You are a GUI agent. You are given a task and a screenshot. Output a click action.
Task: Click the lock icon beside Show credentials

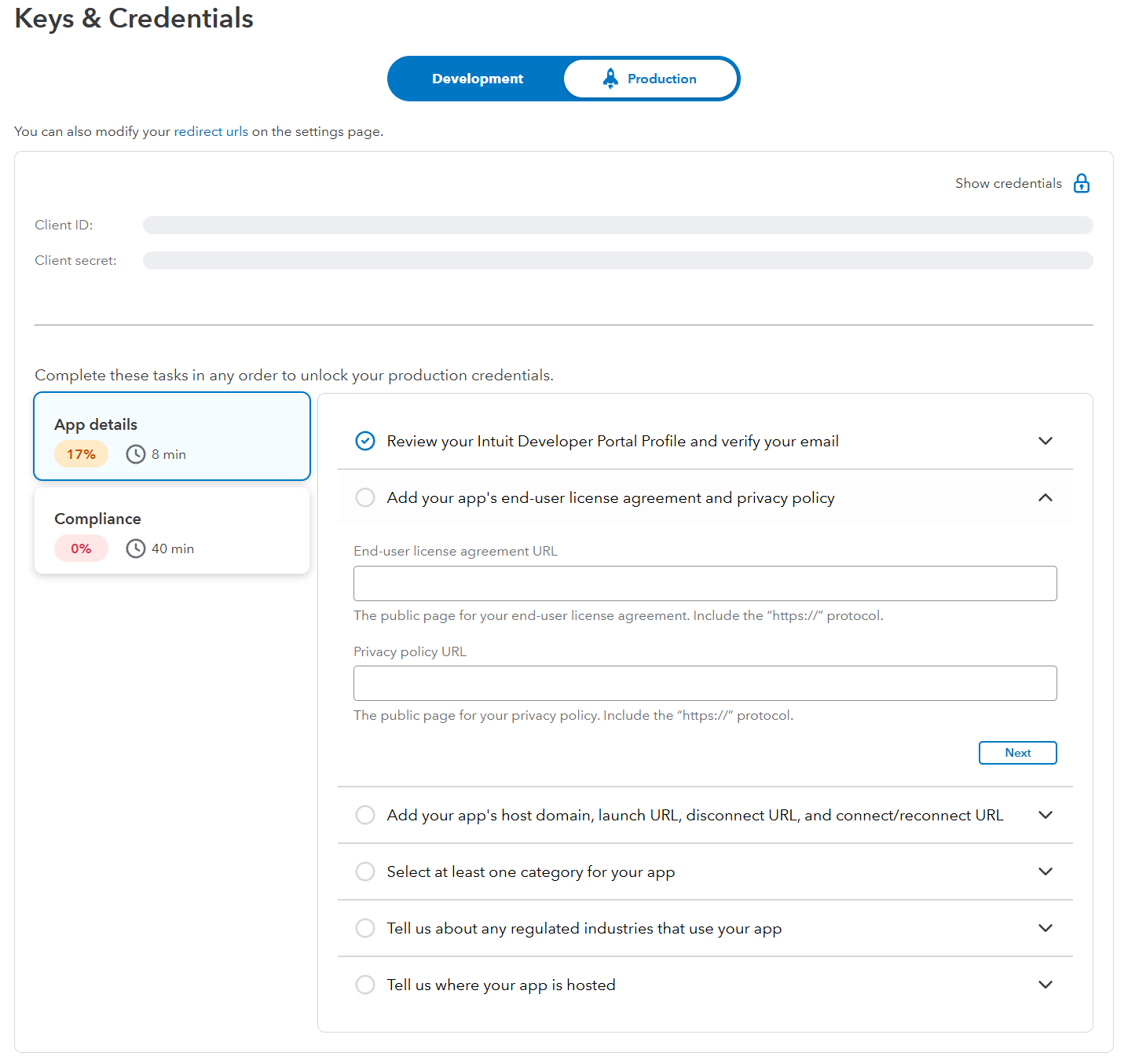(1082, 183)
